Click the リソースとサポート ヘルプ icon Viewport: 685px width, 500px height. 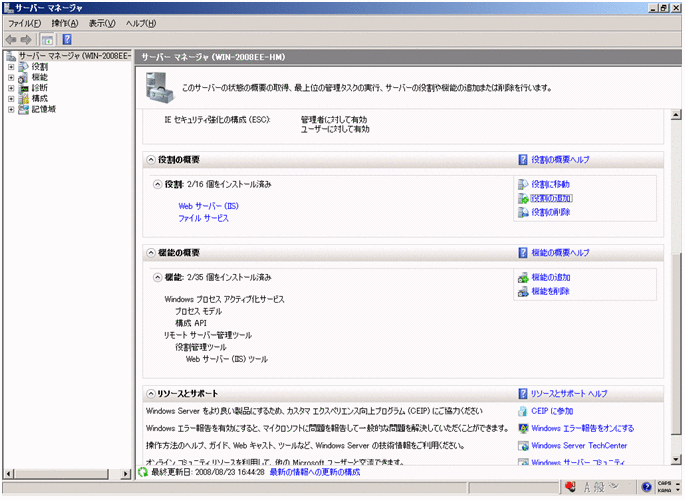pos(523,394)
